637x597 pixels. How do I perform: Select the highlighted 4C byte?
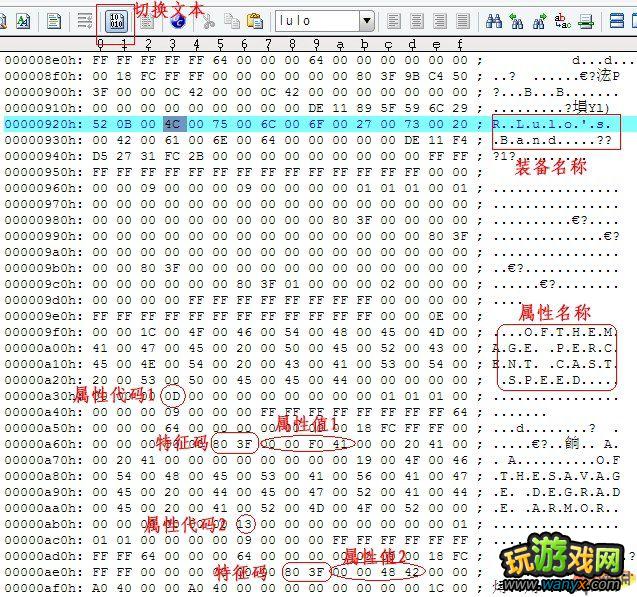tap(171, 123)
